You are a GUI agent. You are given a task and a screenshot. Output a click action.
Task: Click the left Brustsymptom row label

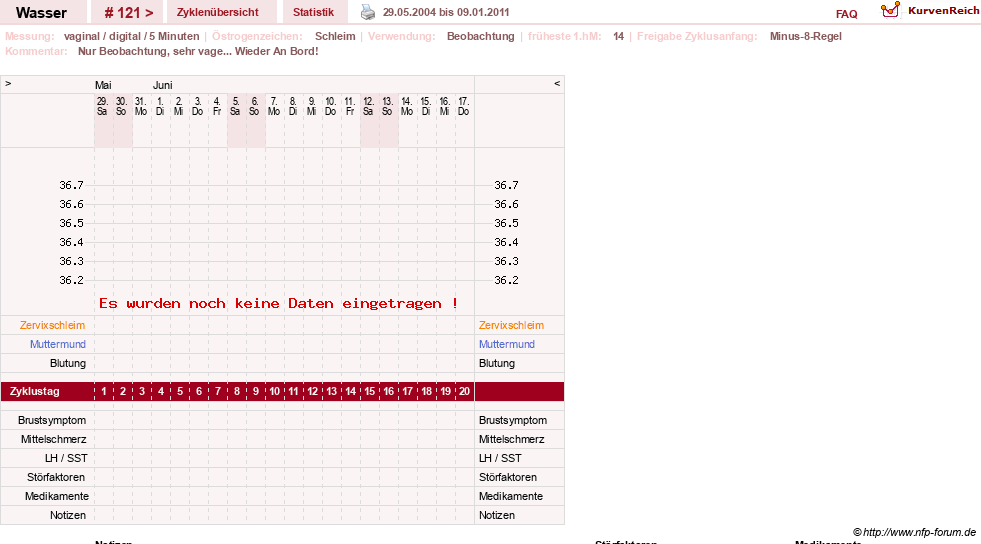[x=52, y=420]
